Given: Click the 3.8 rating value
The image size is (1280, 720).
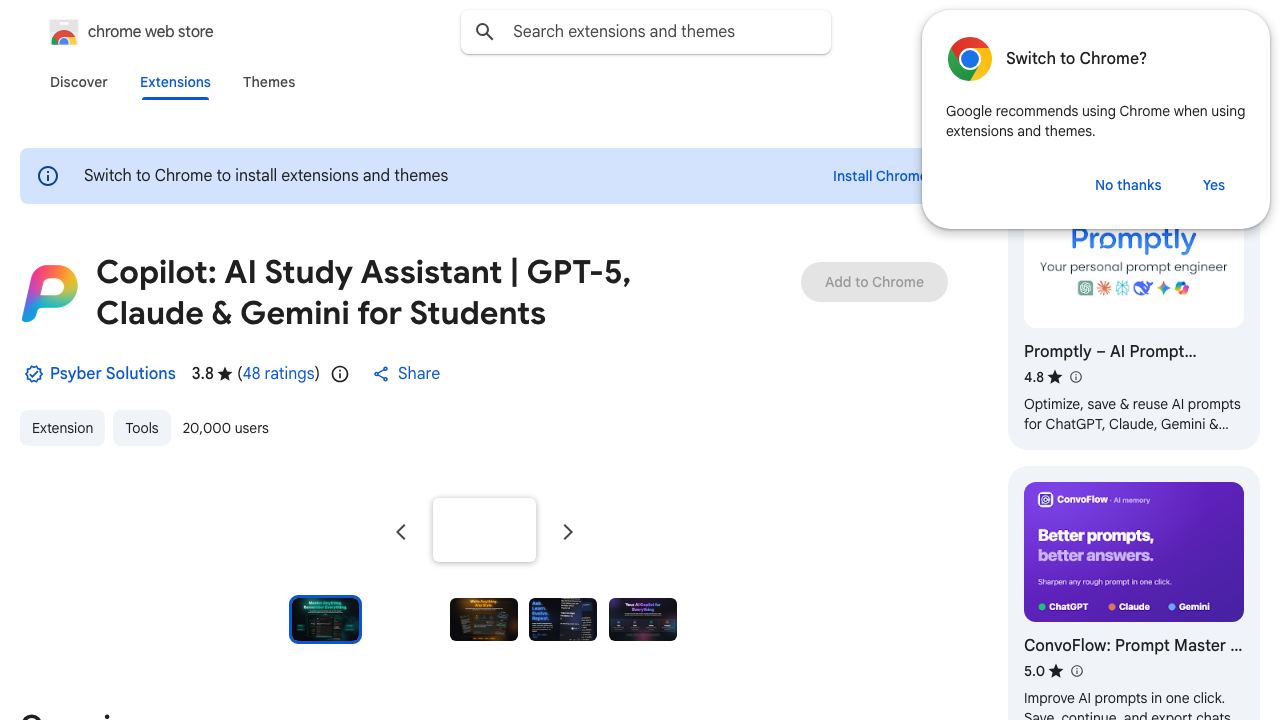Looking at the screenshot, I should [203, 374].
